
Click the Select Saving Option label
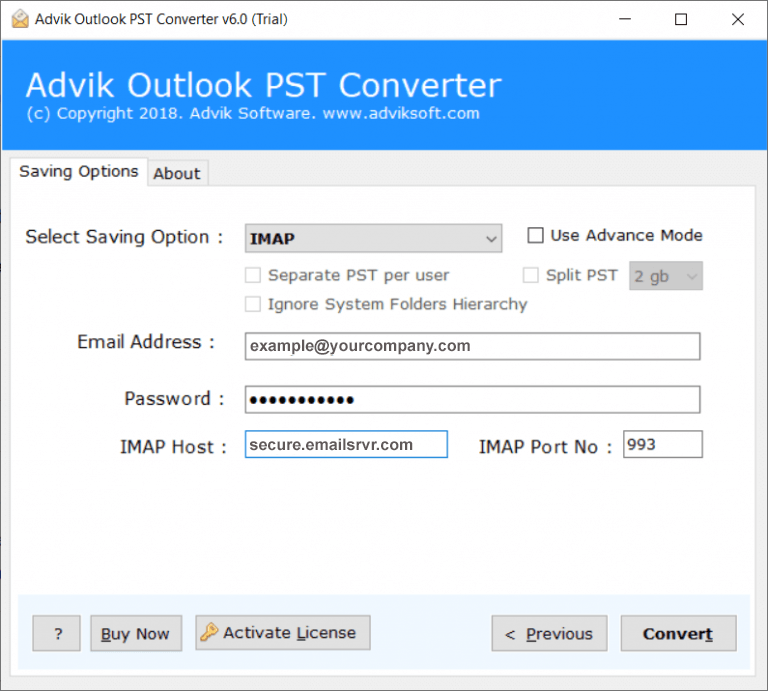pyautogui.click(x=124, y=237)
